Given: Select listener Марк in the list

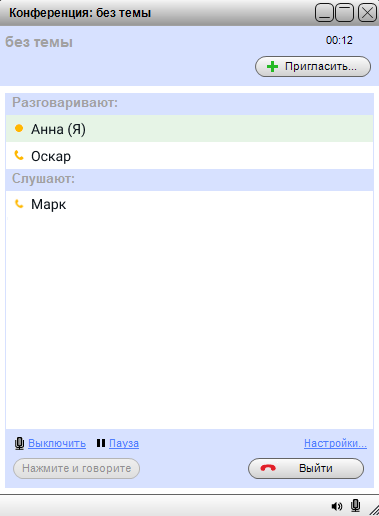Looking at the screenshot, I should point(189,204).
